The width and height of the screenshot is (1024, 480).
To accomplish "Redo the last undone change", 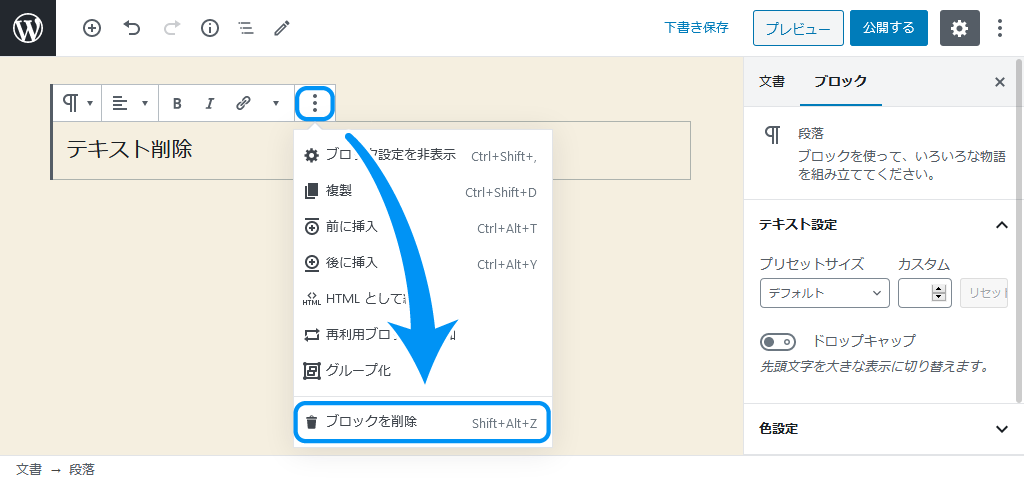I will tap(171, 28).
